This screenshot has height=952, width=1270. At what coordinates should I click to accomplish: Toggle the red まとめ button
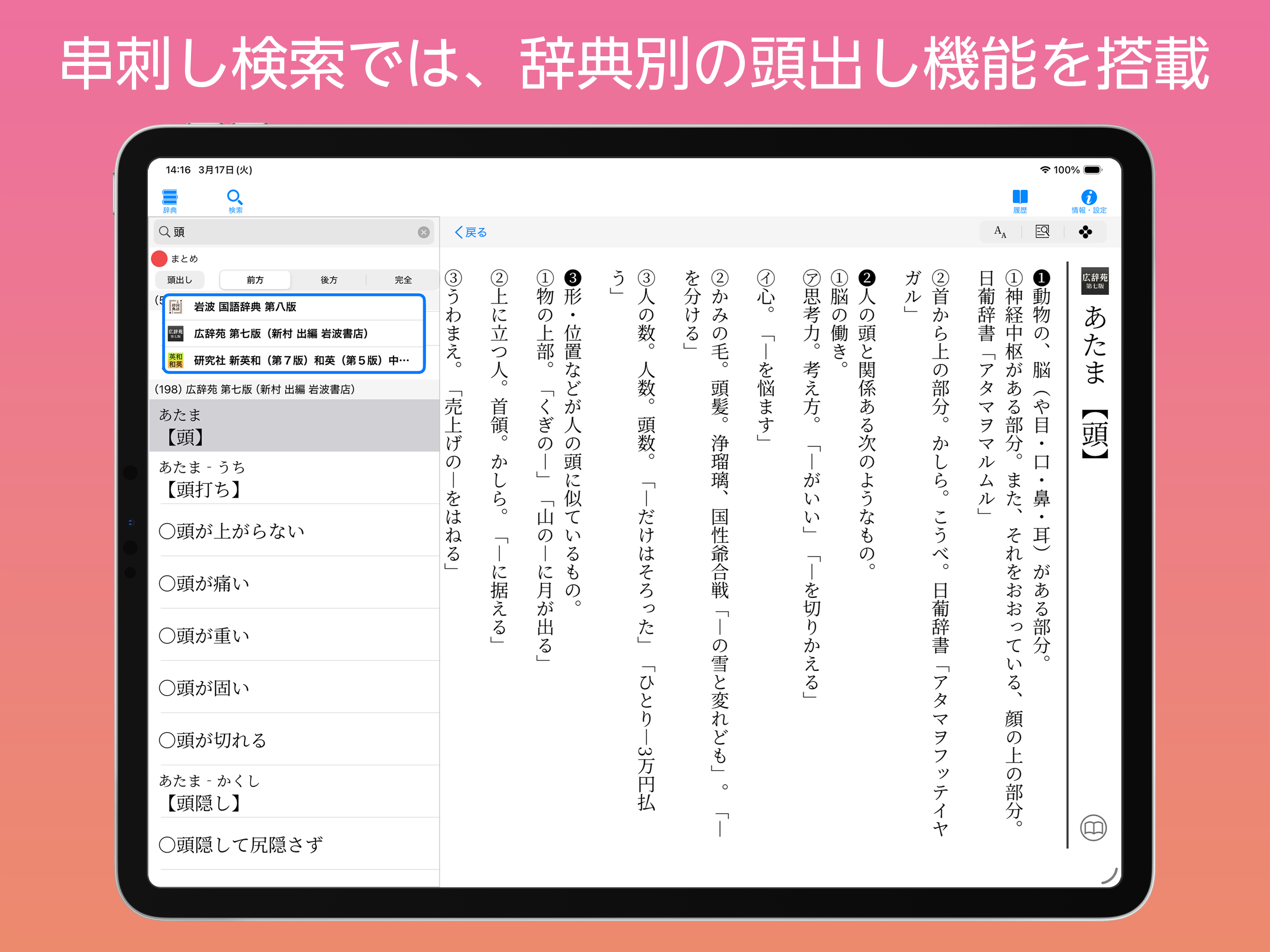(x=159, y=259)
